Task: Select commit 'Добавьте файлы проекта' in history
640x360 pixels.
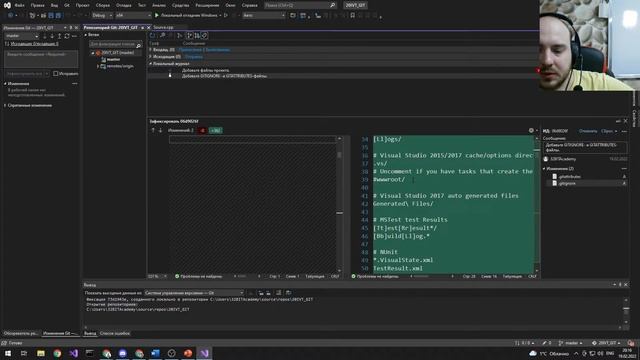Action: click(x=205, y=70)
